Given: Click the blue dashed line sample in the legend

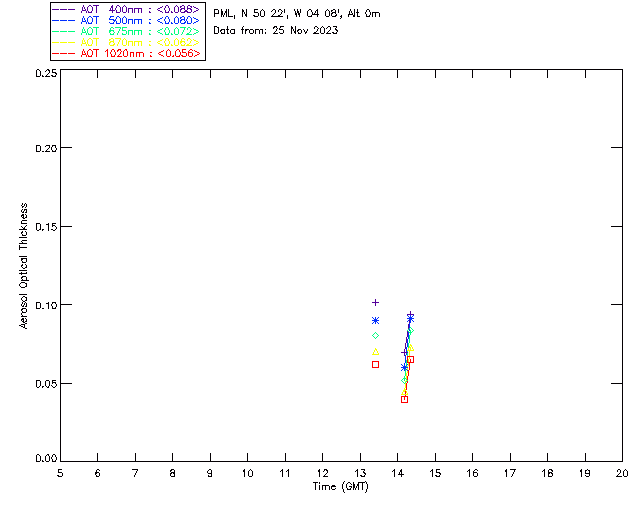Looking at the screenshot, I should (x=64, y=20).
